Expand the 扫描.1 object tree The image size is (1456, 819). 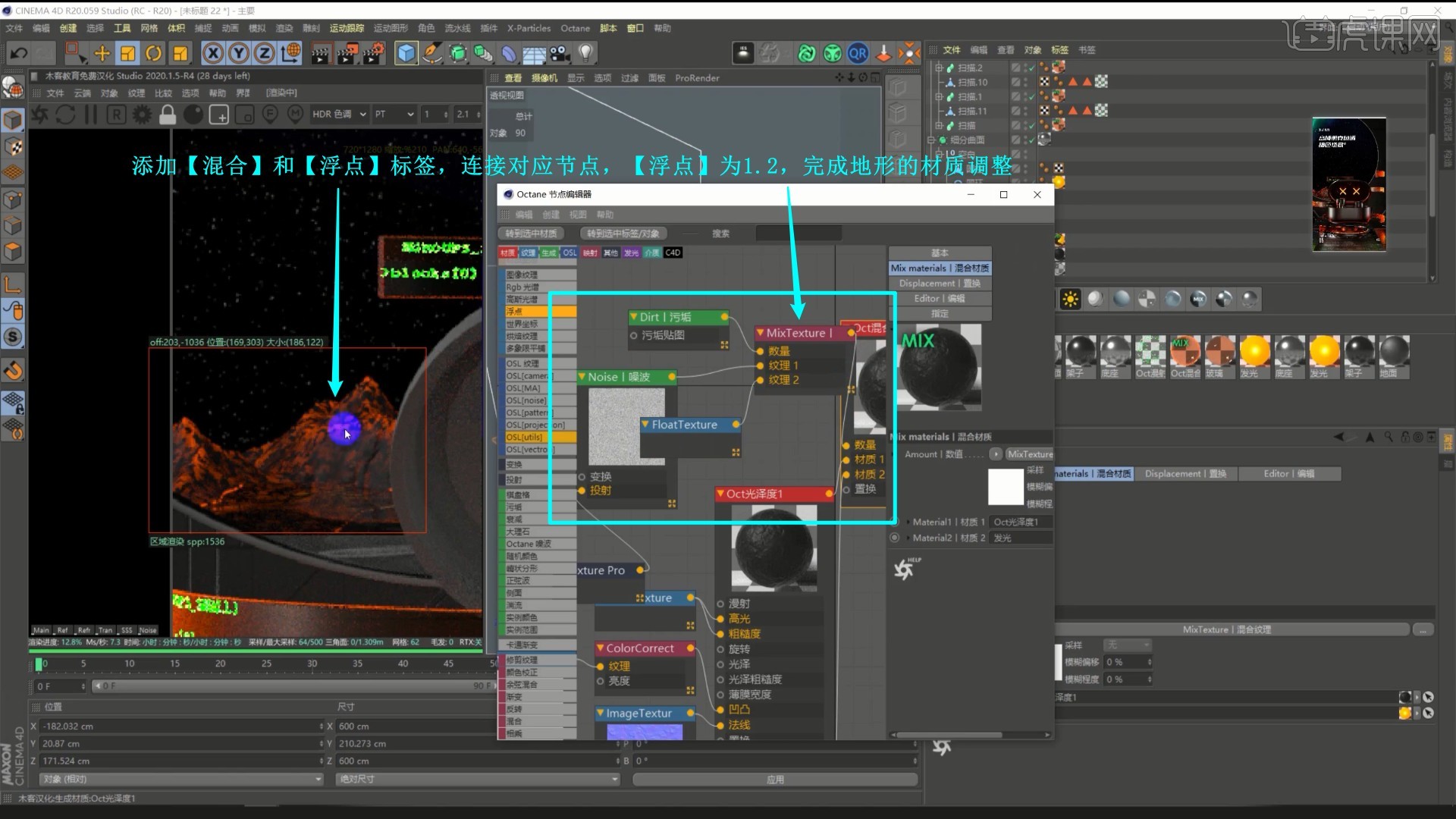[939, 97]
